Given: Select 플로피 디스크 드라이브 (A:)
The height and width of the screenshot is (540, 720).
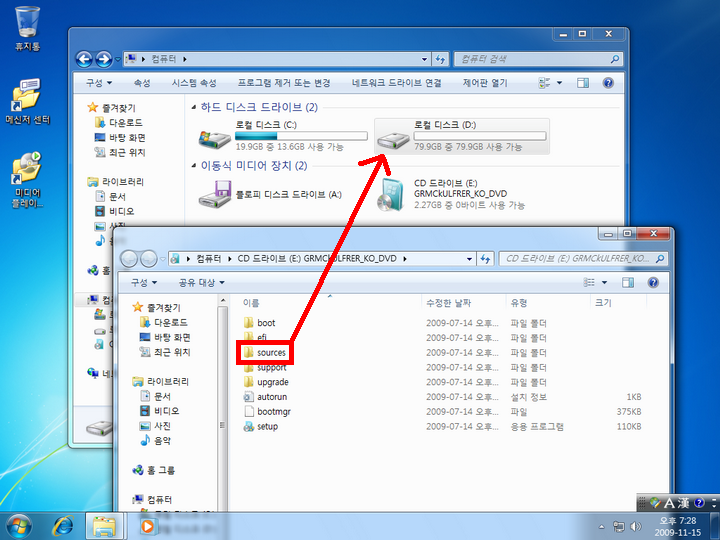Looking at the screenshot, I should 271,194.
